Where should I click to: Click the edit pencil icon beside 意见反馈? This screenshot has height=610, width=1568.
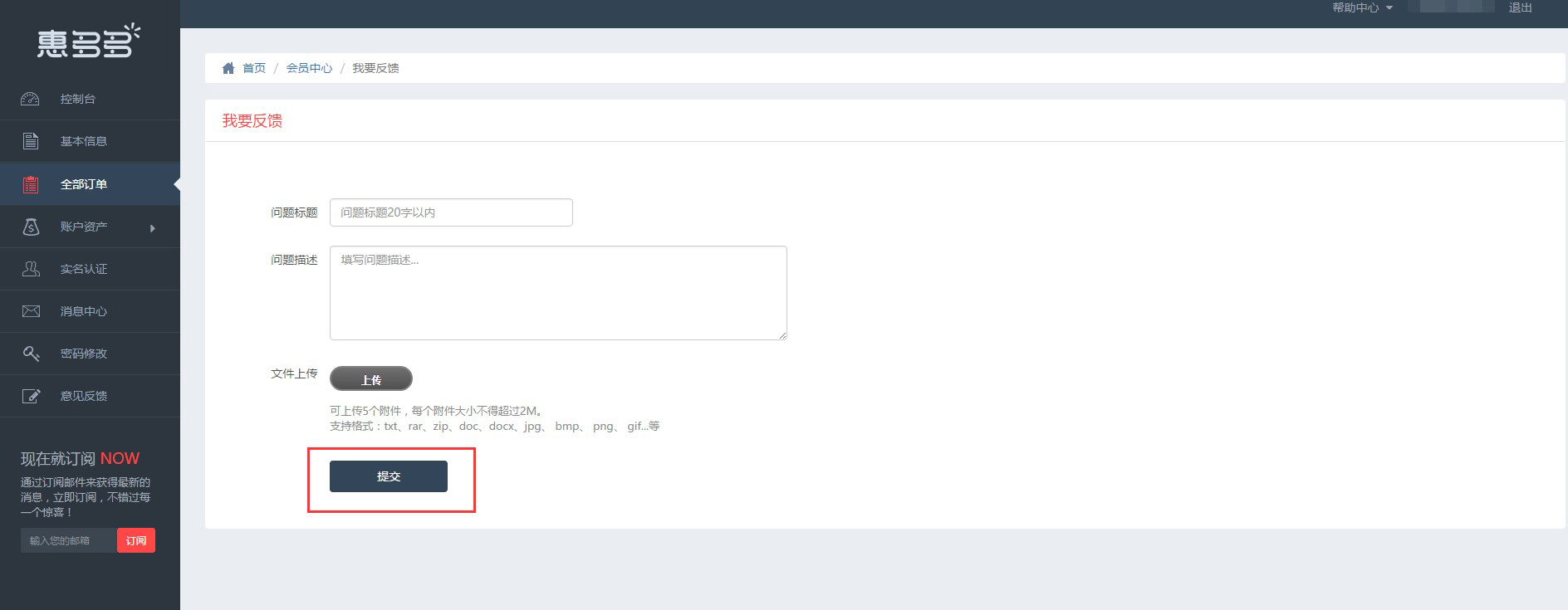(31, 396)
